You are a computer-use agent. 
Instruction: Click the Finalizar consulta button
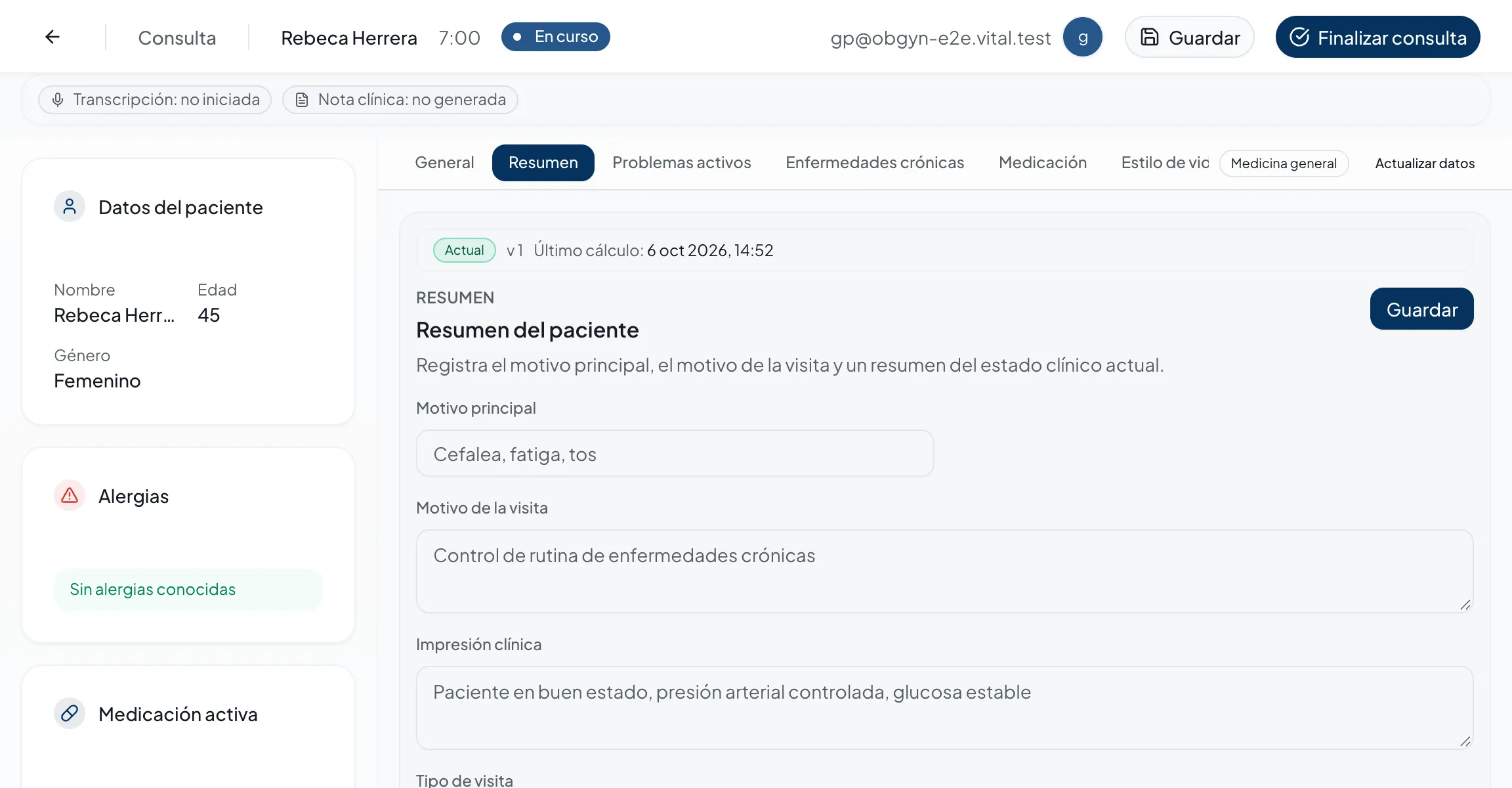pos(1377,37)
